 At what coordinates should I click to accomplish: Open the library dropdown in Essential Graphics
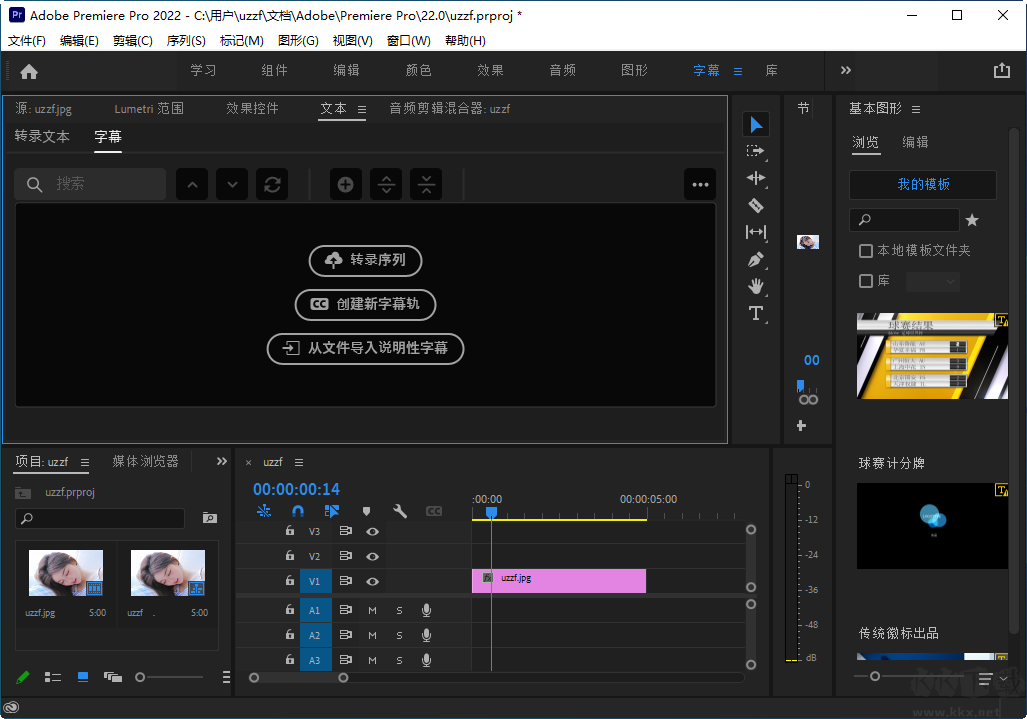coord(932,281)
